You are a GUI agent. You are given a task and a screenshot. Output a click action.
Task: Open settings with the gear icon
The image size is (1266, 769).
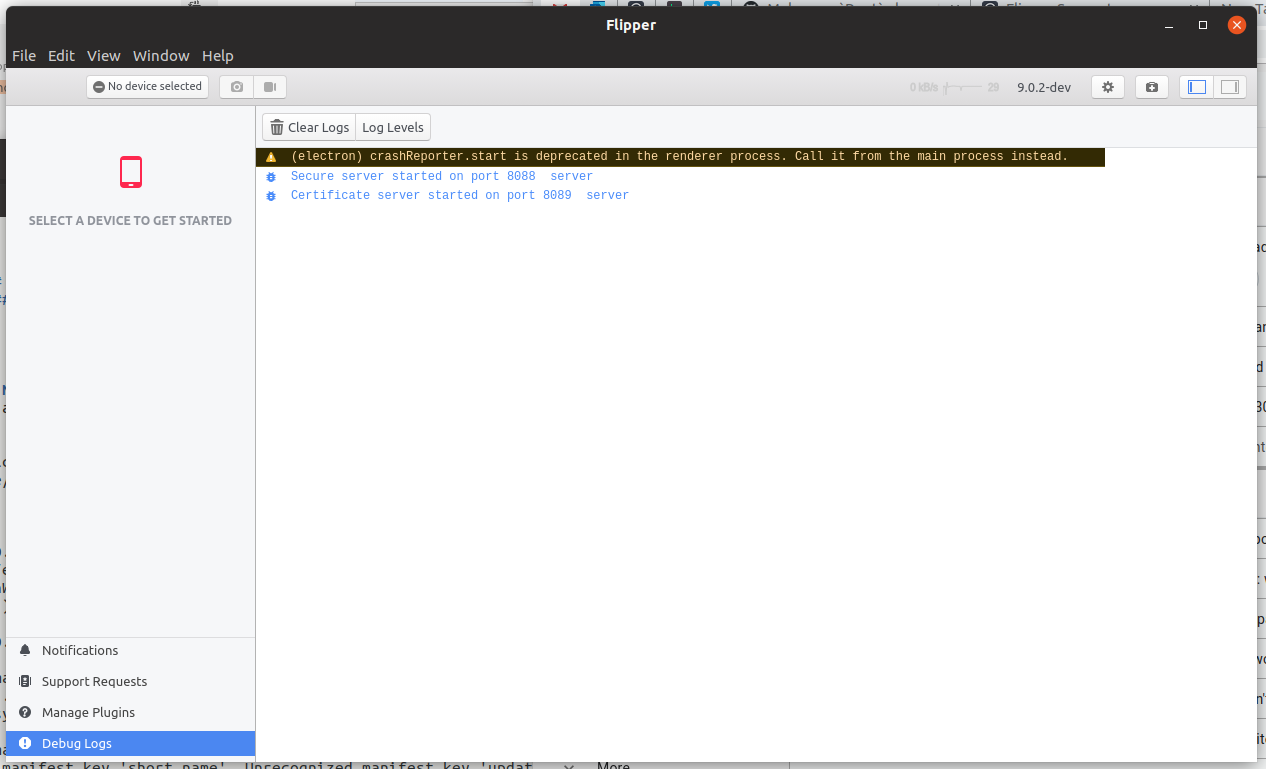click(1108, 87)
